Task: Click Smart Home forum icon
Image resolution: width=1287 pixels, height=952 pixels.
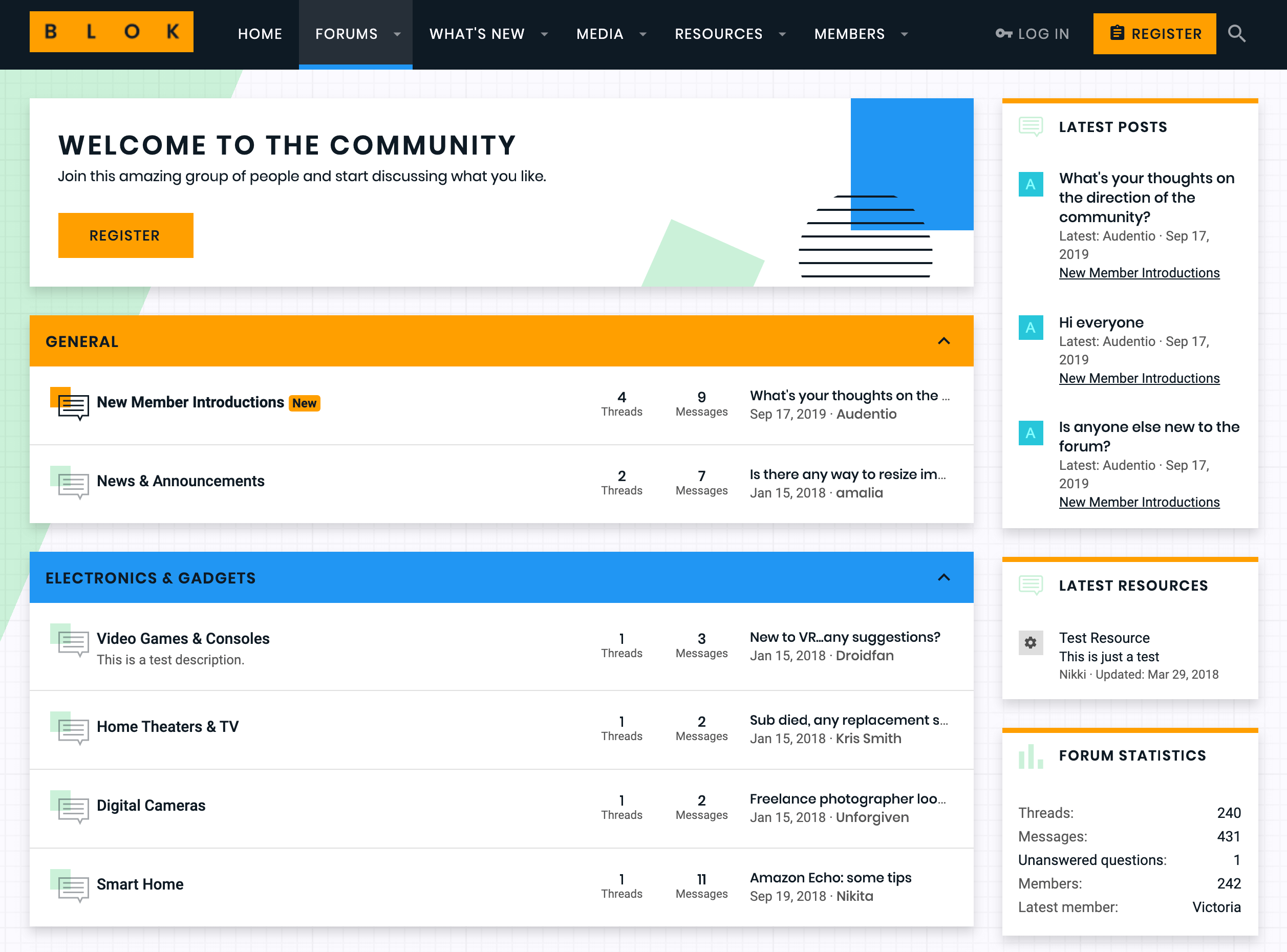Action: (x=72, y=886)
